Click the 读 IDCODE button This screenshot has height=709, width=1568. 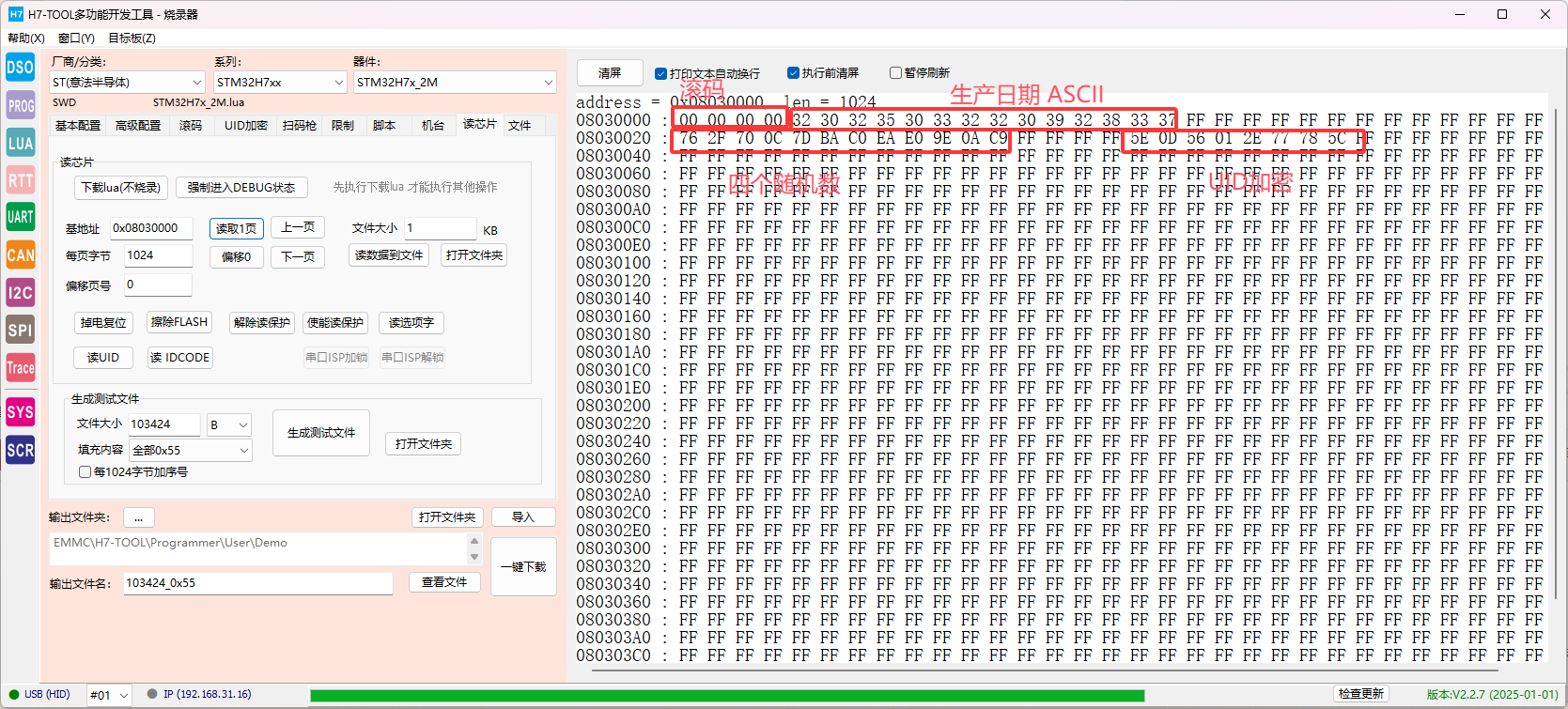[x=180, y=357]
